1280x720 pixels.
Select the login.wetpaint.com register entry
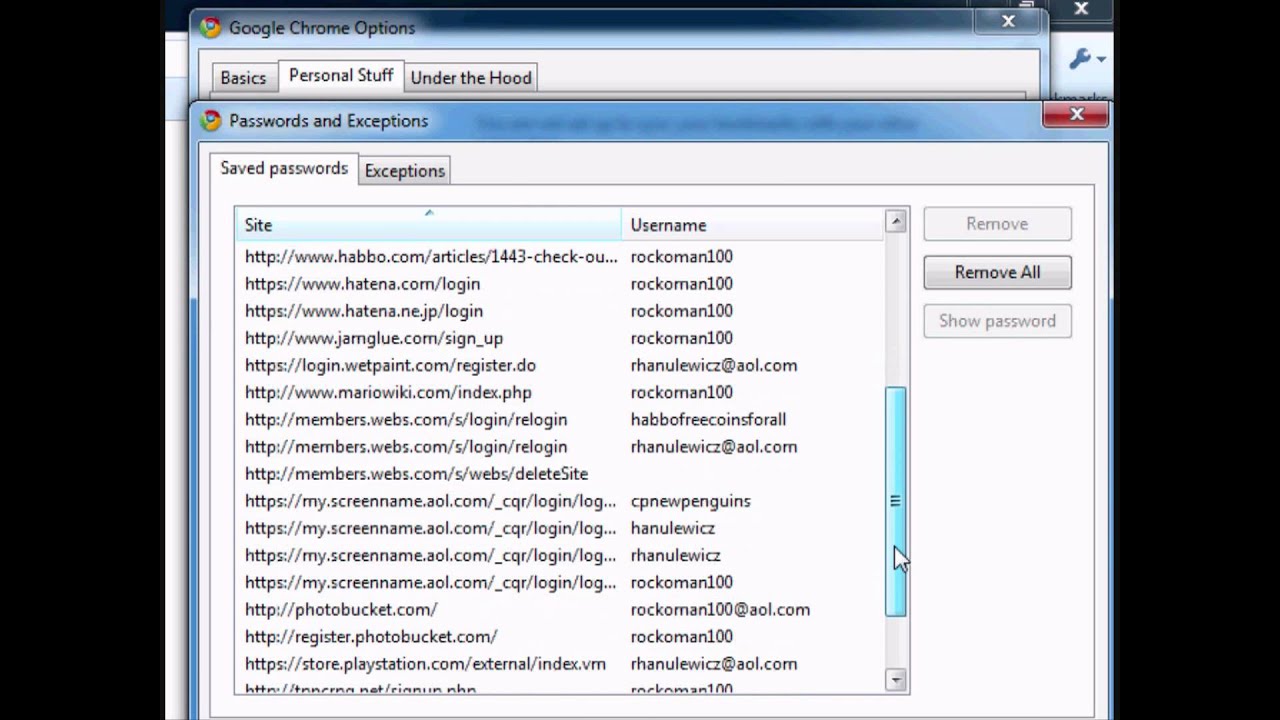point(560,365)
